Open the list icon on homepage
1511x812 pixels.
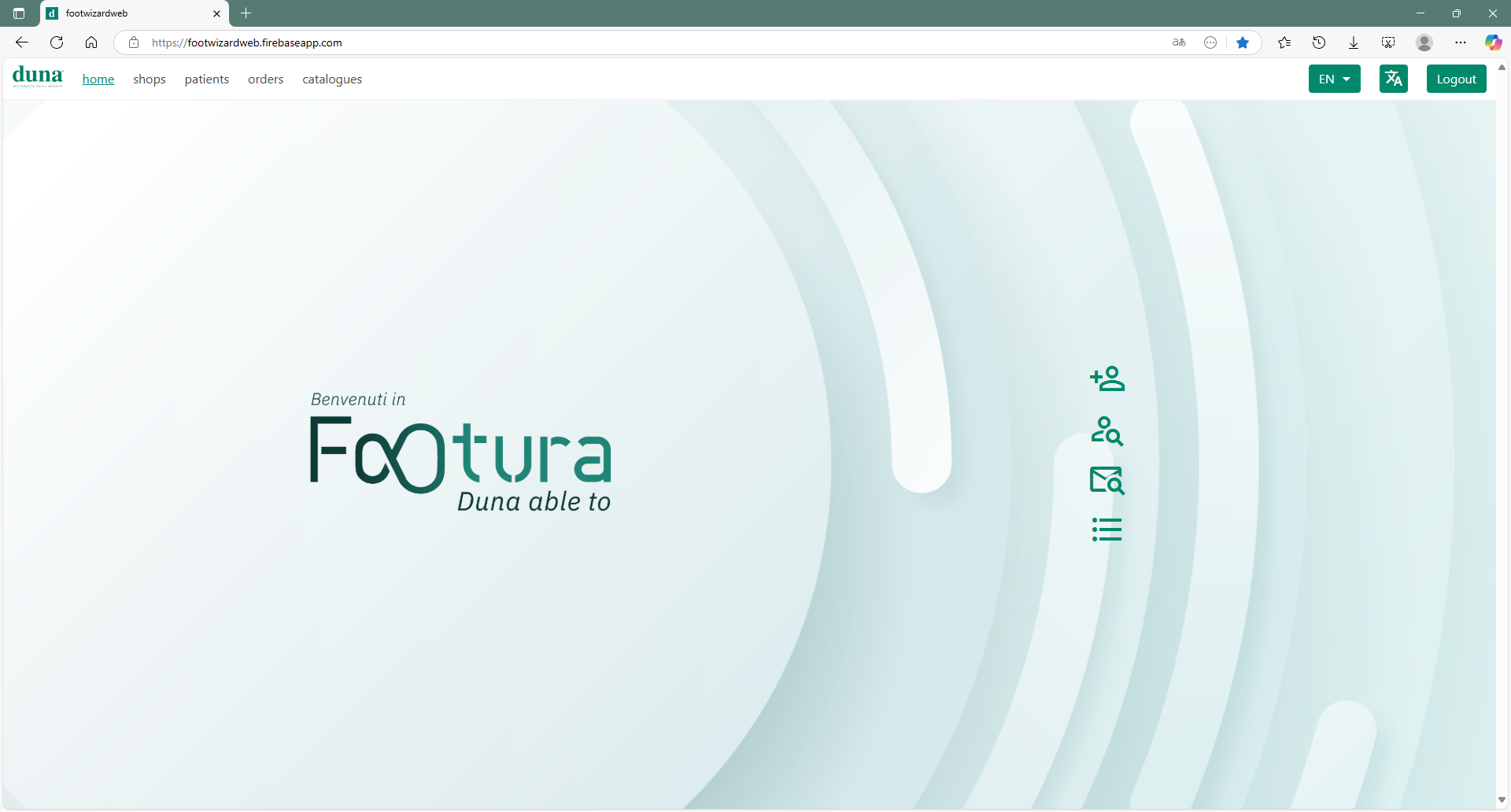point(1107,530)
